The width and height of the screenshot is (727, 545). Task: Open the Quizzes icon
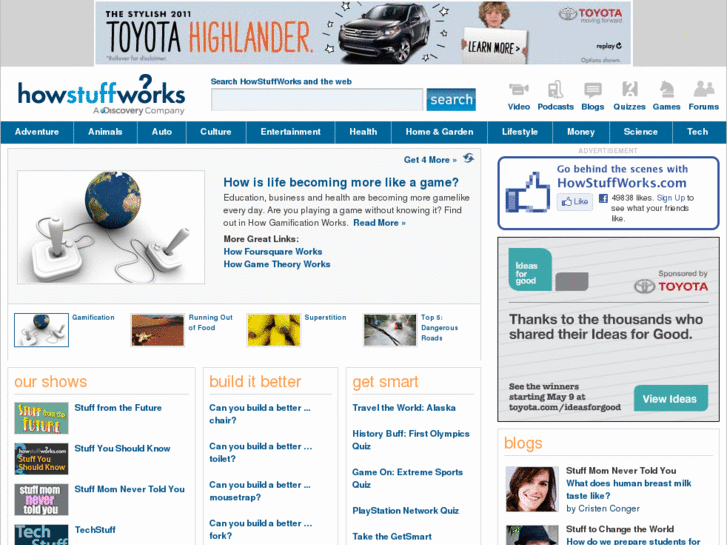pos(629,89)
